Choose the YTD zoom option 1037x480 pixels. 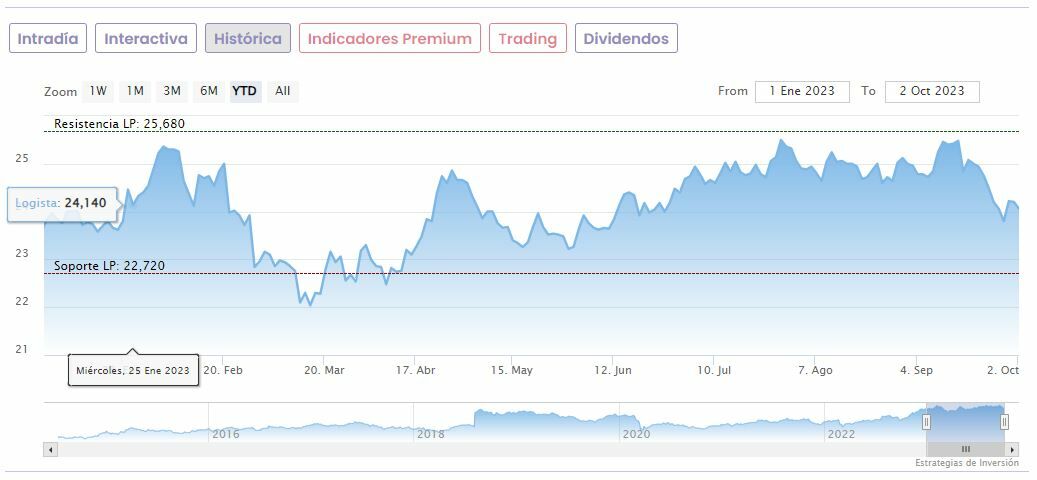(245, 91)
